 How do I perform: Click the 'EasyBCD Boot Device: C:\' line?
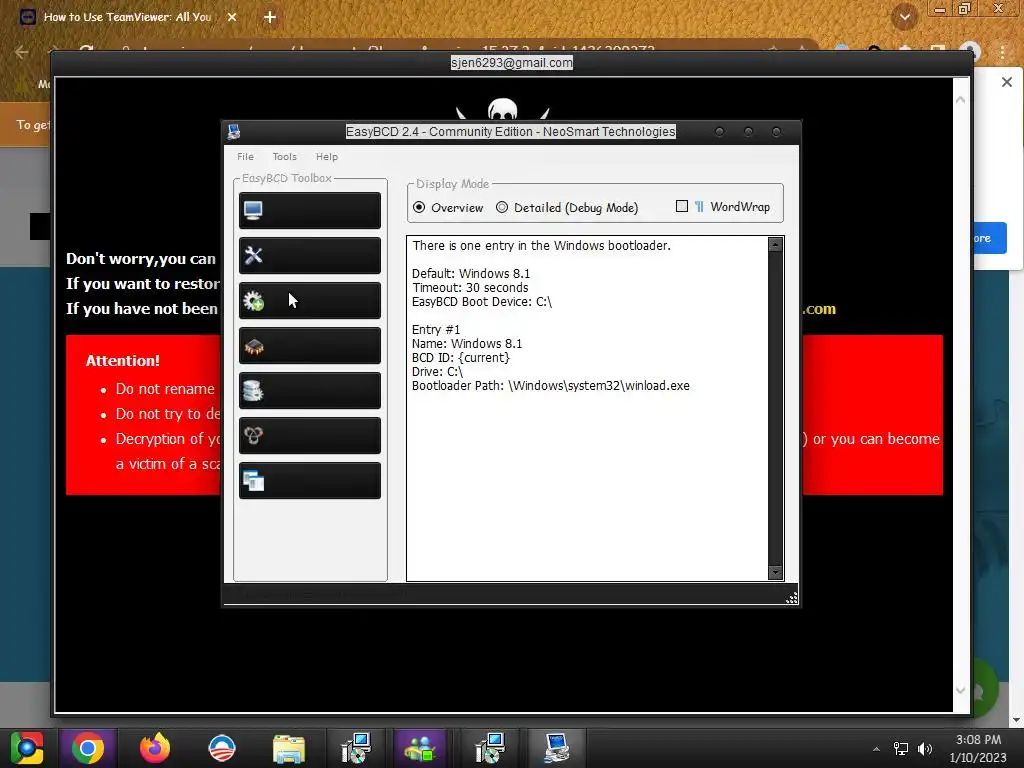[x=482, y=302]
